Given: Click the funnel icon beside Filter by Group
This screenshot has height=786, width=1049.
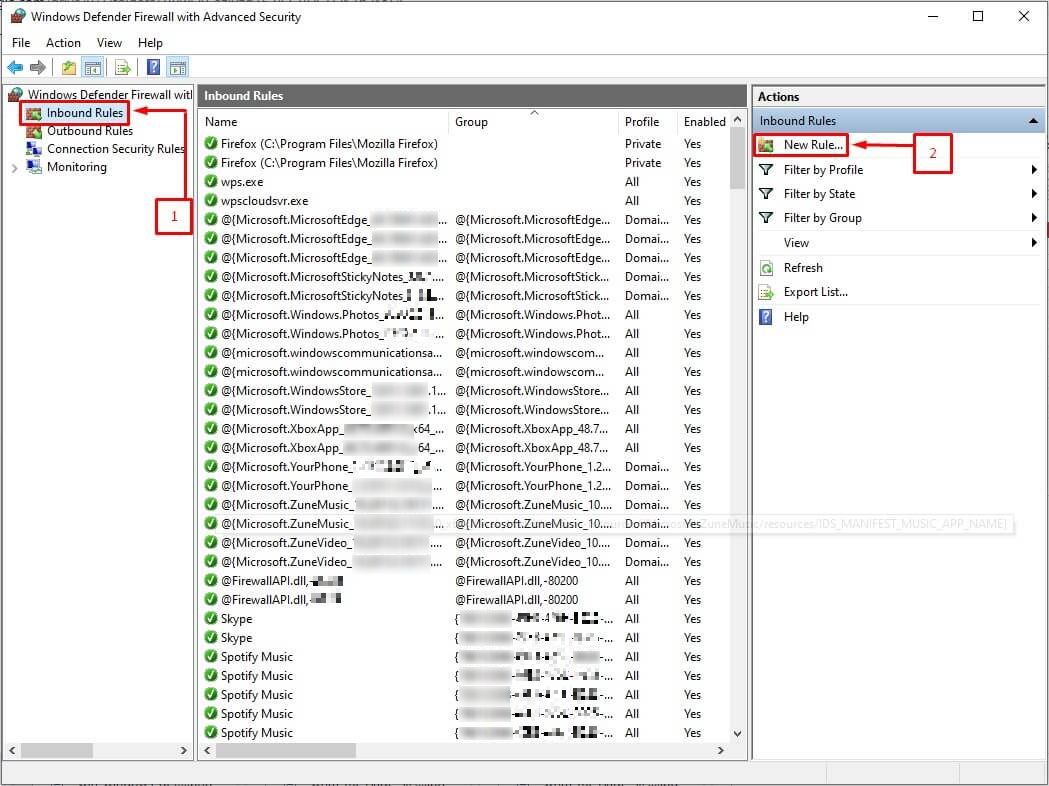Looking at the screenshot, I should 766,218.
